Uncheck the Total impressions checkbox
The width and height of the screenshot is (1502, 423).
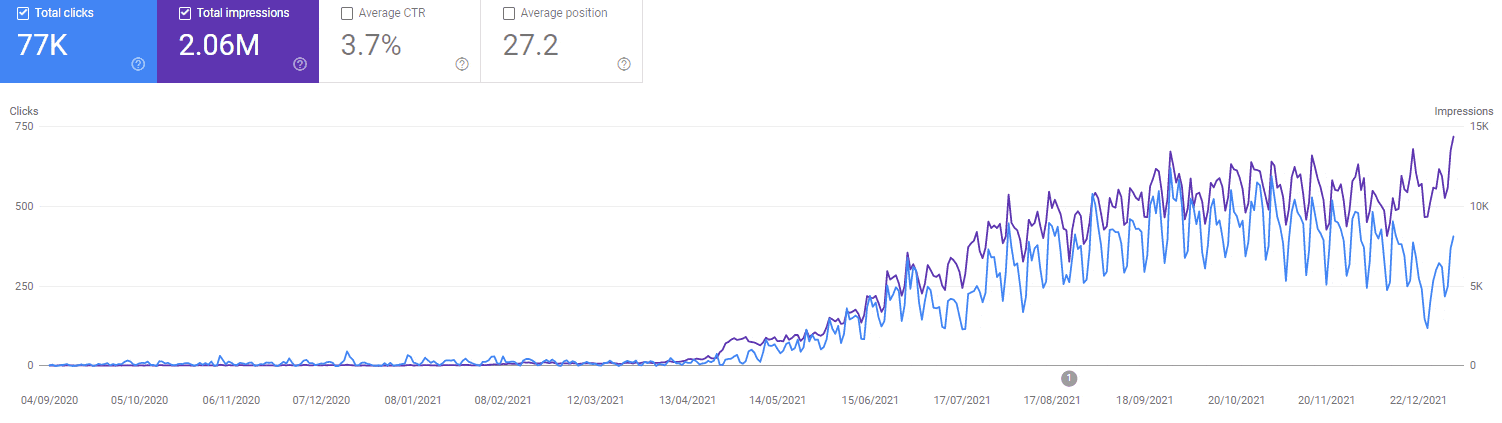[185, 14]
